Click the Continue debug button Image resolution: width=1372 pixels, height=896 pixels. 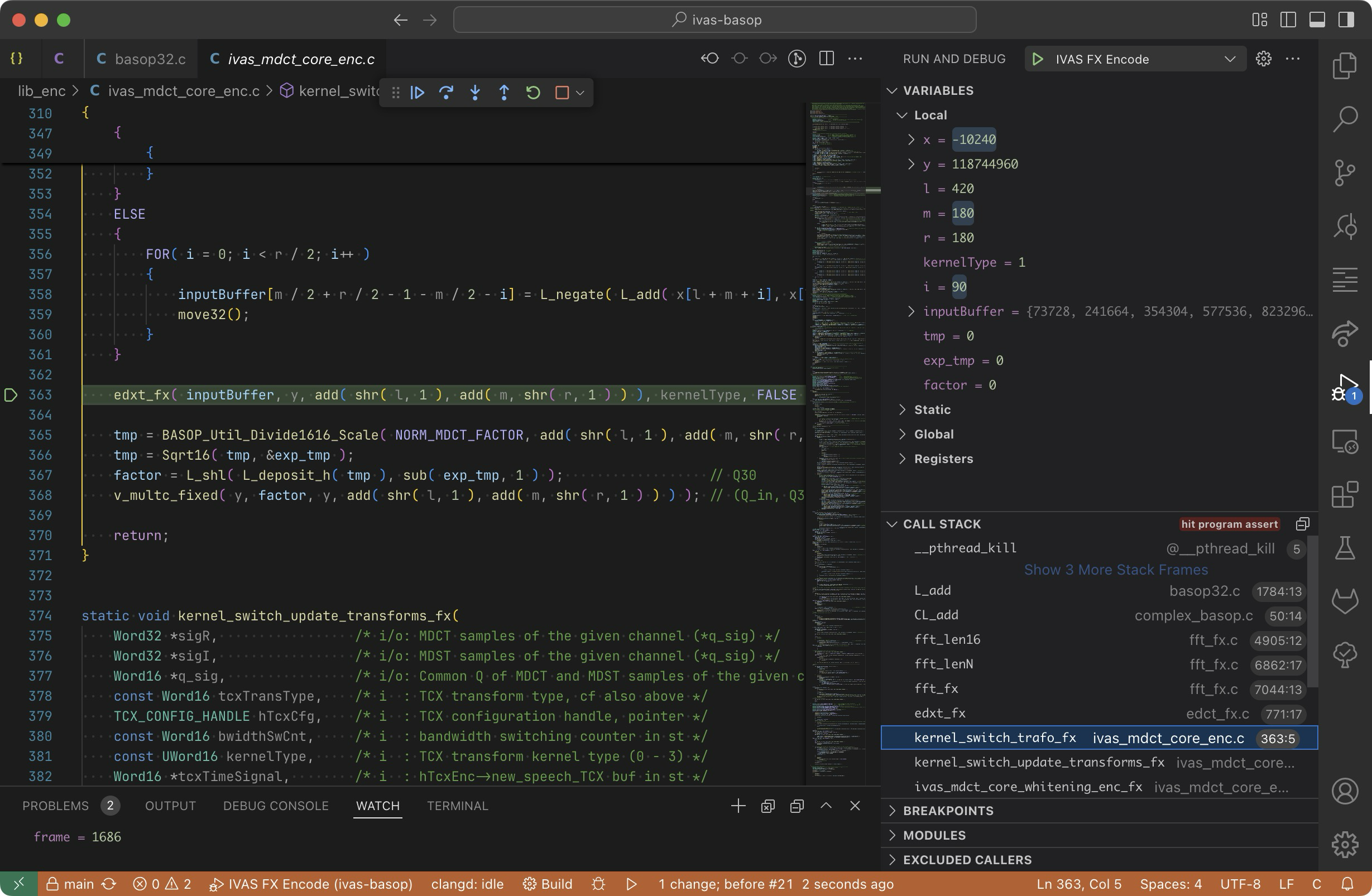418,93
